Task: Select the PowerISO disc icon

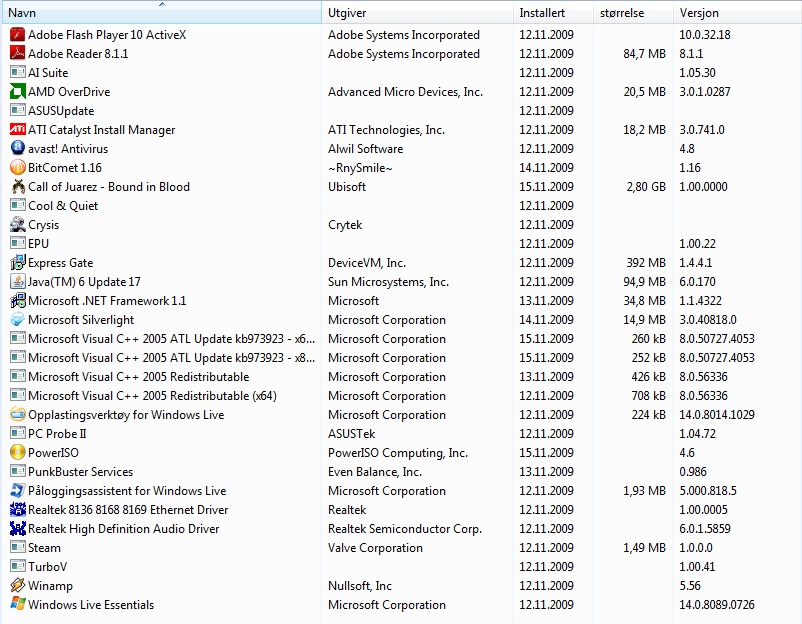Action: pos(17,453)
